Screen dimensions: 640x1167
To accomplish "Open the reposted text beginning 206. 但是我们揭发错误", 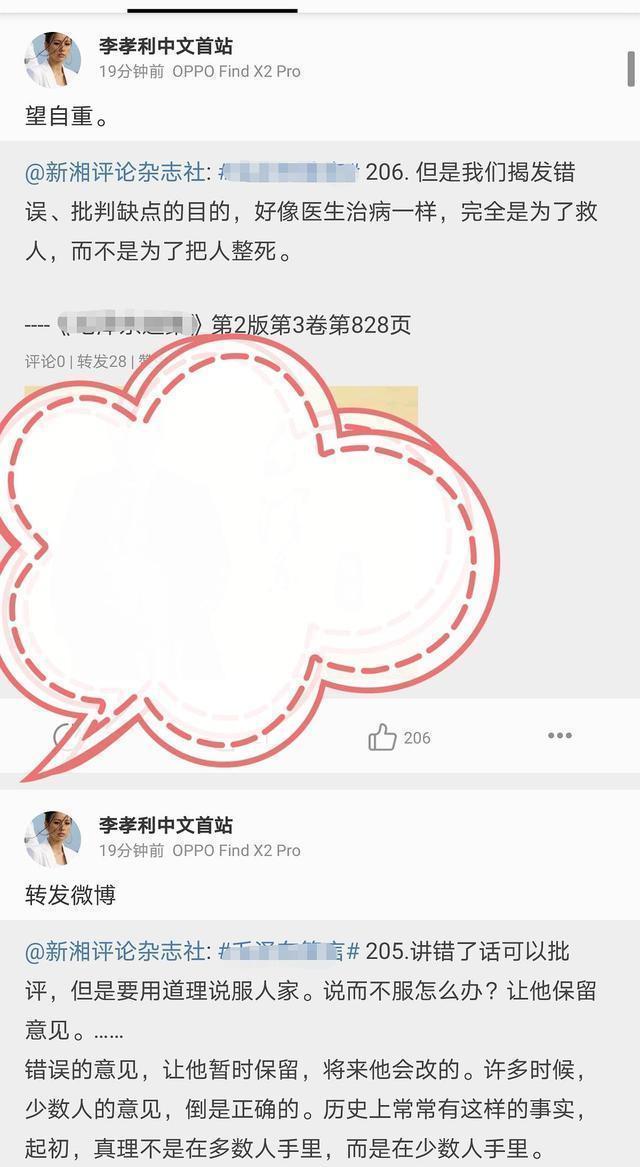I will pos(311,212).
